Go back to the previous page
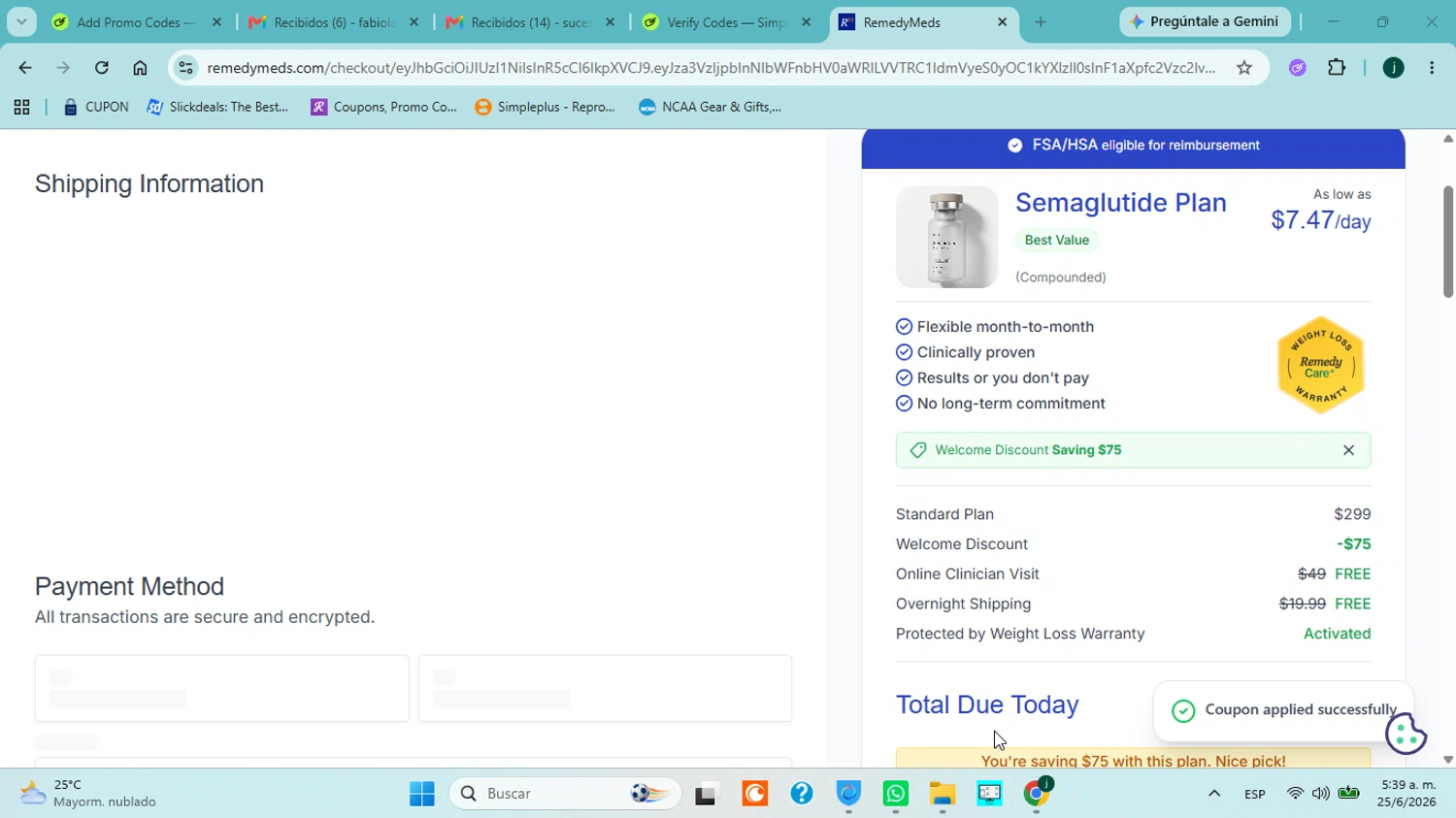The width and height of the screenshot is (1456, 818). point(24,67)
